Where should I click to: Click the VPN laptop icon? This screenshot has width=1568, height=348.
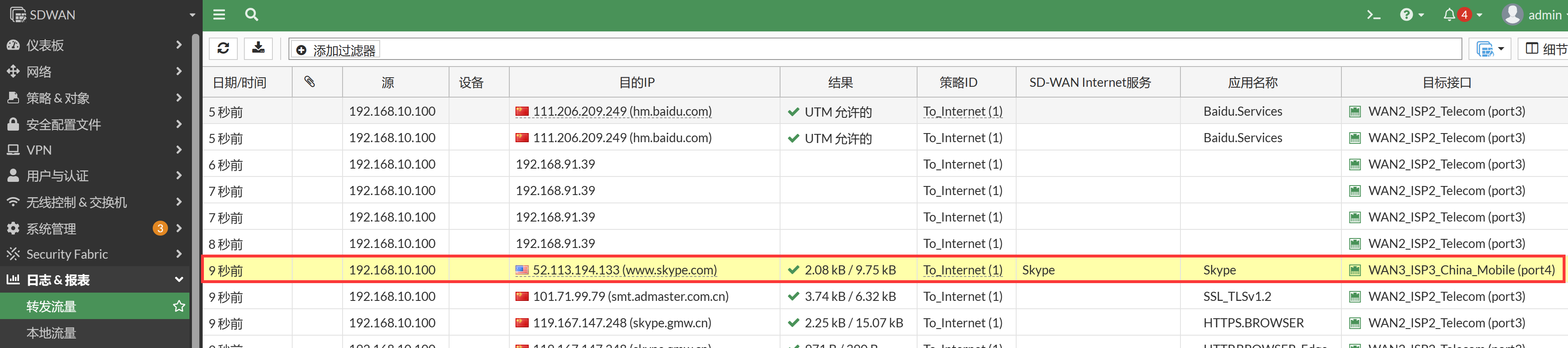point(13,150)
